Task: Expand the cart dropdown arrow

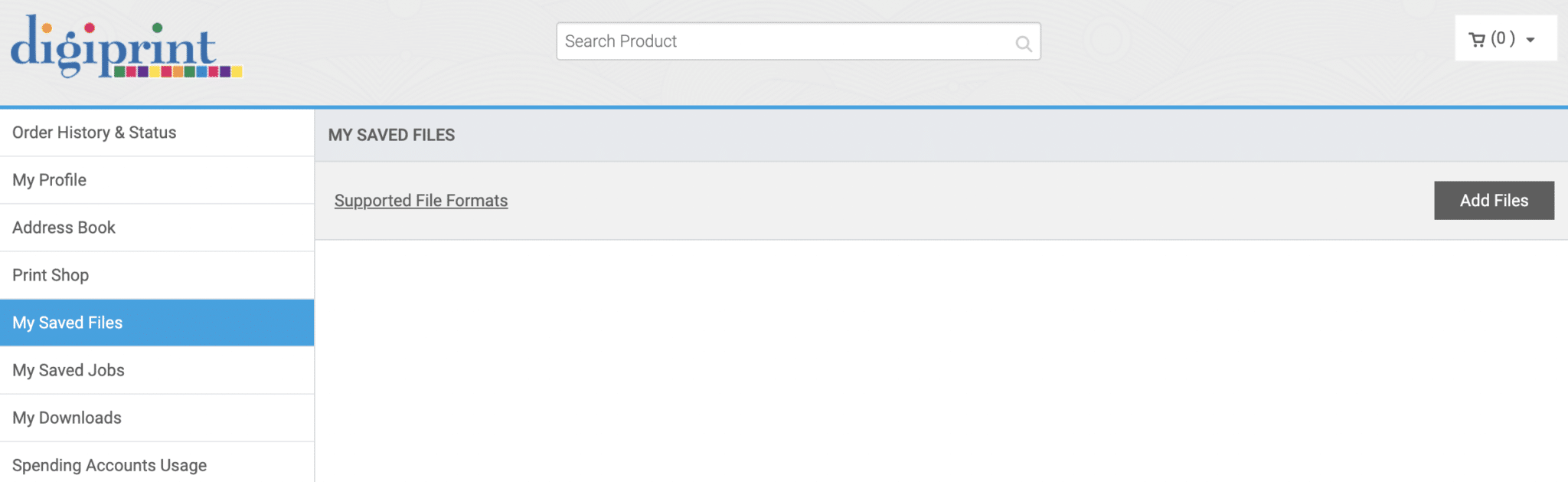Action: point(1530,40)
